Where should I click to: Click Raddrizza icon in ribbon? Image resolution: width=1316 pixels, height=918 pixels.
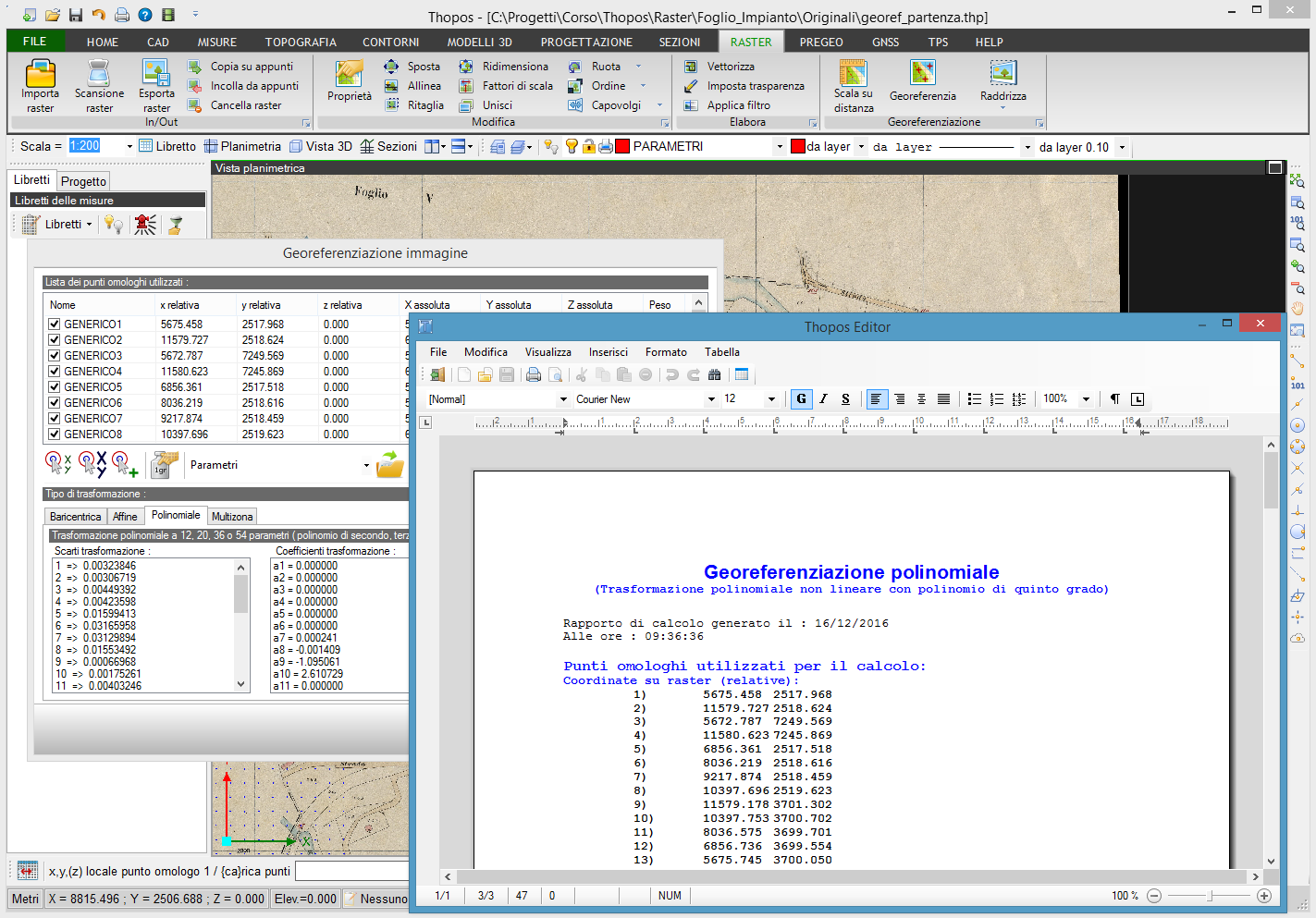(1003, 73)
